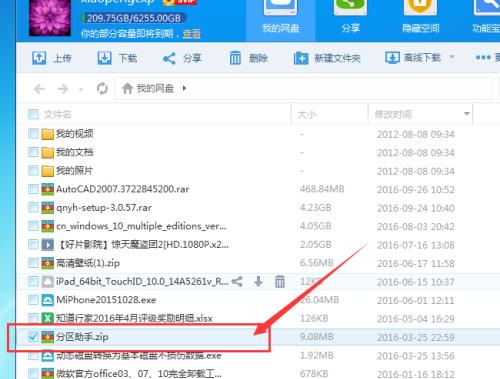Screen dimensions: 500x379
Task: Click the 分享 toolbar button
Action: [x=182, y=58]
